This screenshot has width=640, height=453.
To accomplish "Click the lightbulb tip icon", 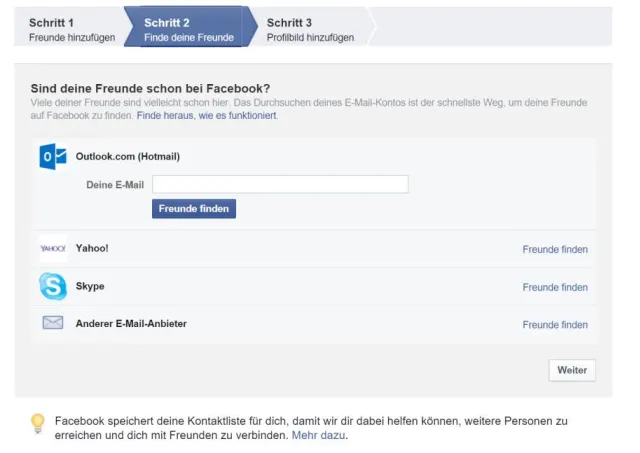I will (37, 424).
